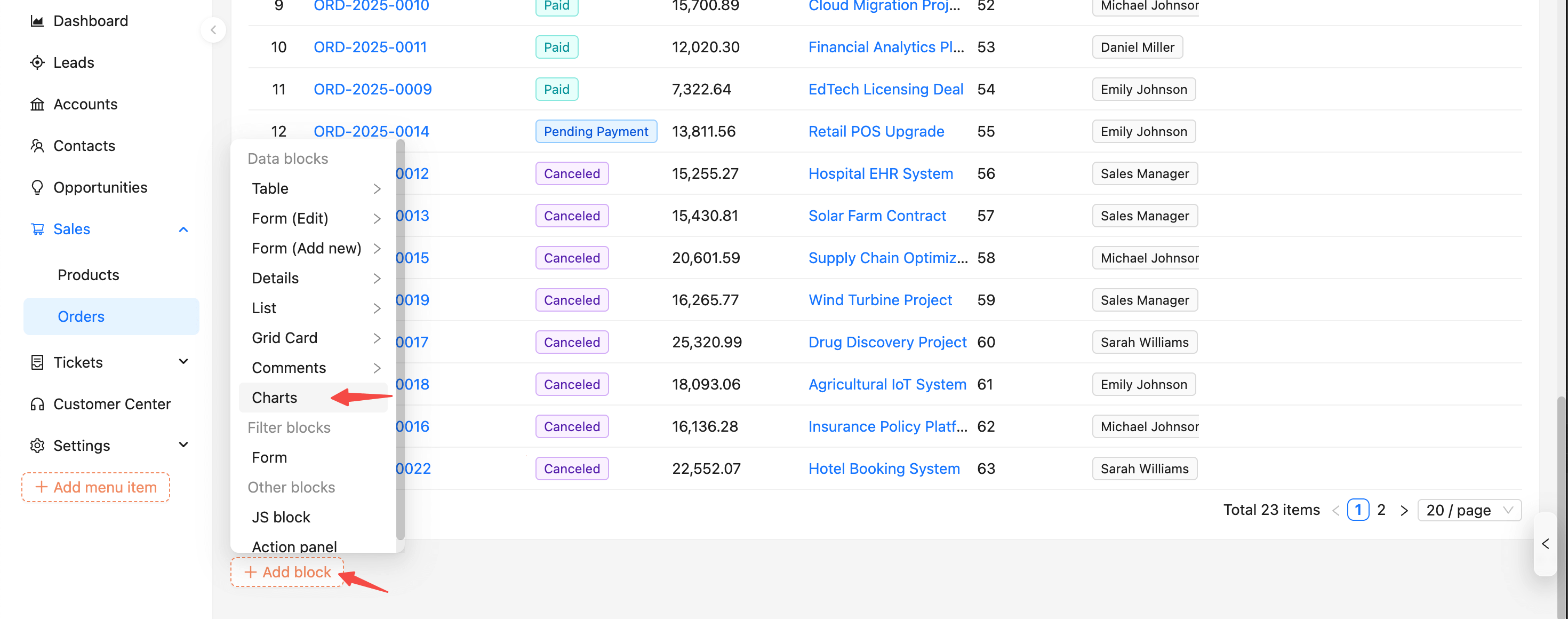
Task: Open the 20 / page size dropdown
Action: 1469,510
